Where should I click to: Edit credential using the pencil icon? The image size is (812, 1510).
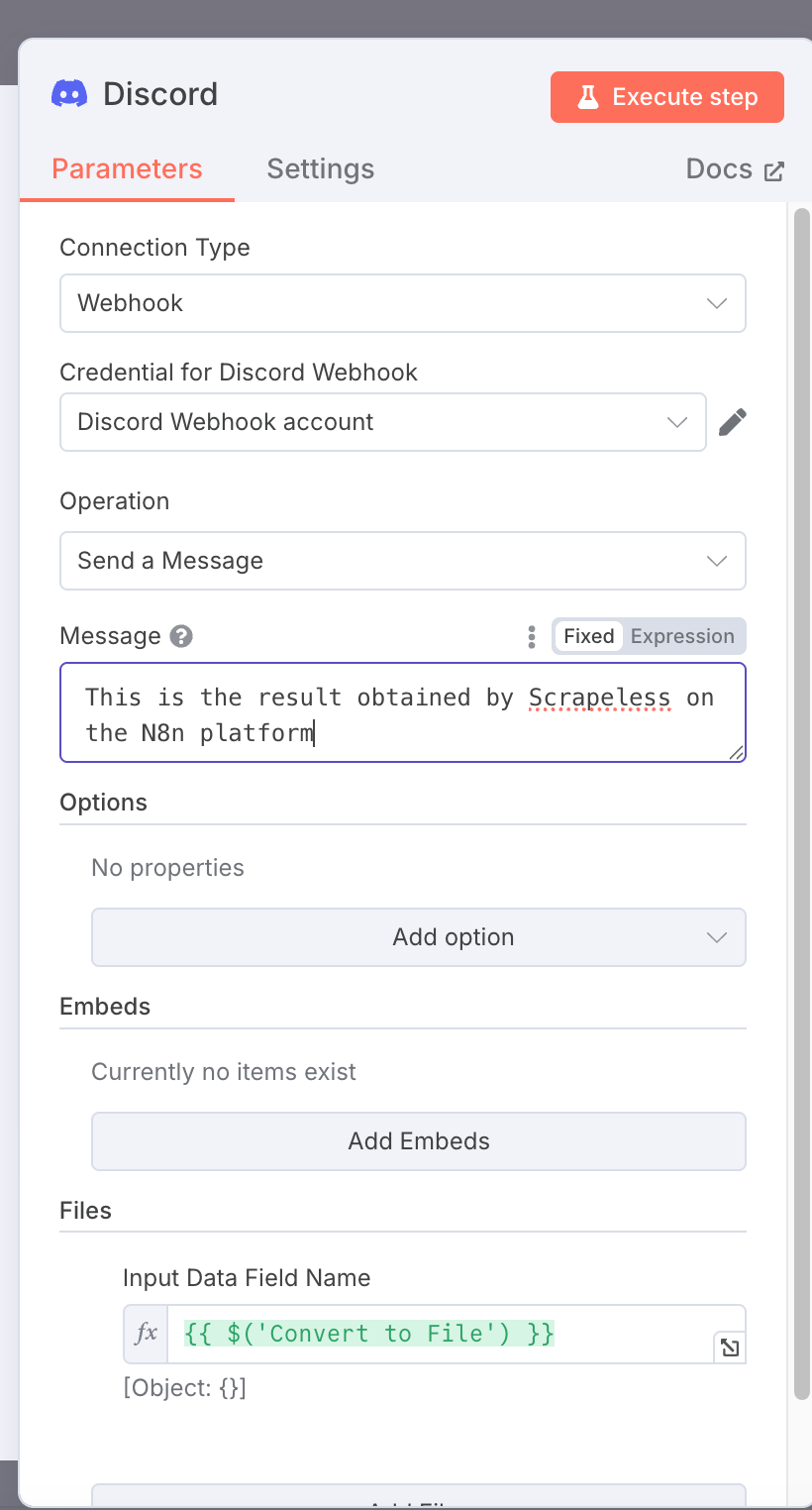[x=732, y=422]
